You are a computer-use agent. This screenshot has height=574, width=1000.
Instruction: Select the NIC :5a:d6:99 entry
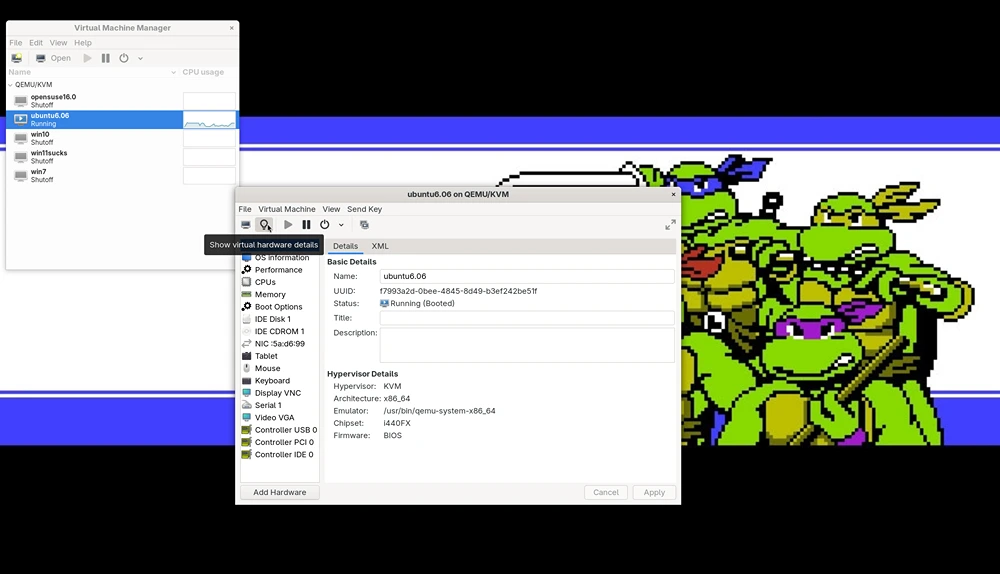[x=279, y=344]
